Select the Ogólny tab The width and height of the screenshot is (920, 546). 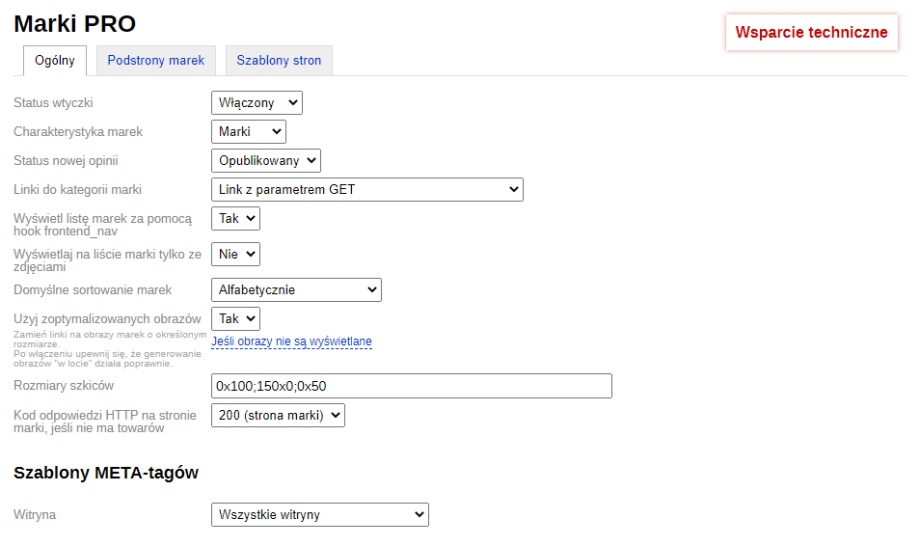pyautogui.click(x=55, y=60)
